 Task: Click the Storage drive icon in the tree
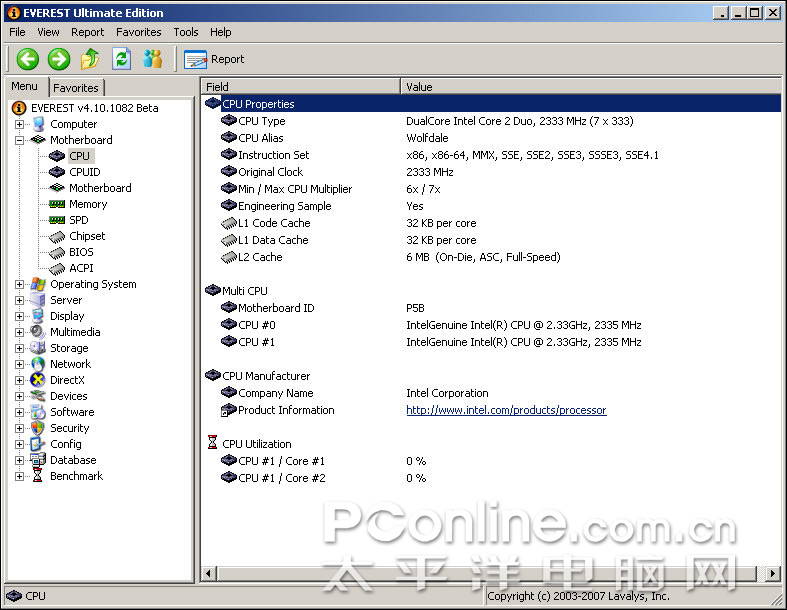(38, 348)
